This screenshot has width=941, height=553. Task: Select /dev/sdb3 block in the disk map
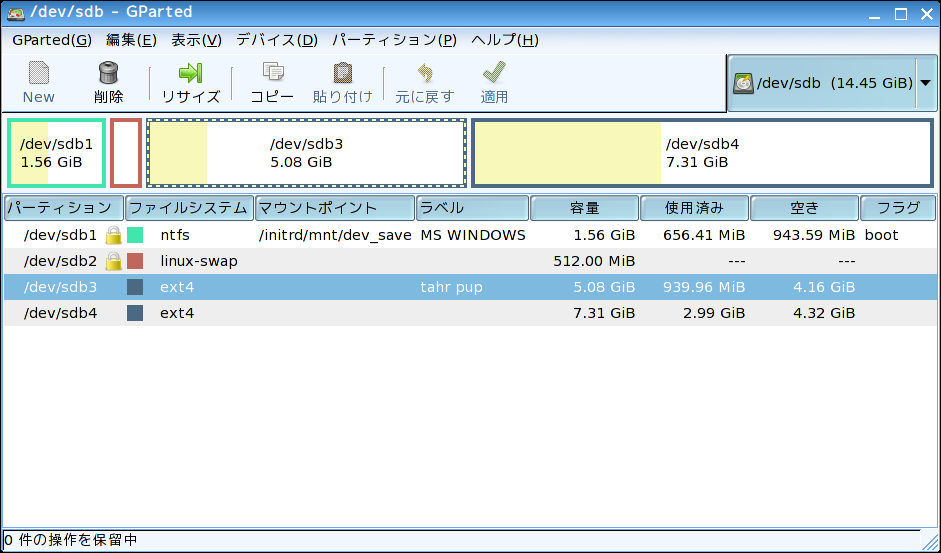(307, 153)
